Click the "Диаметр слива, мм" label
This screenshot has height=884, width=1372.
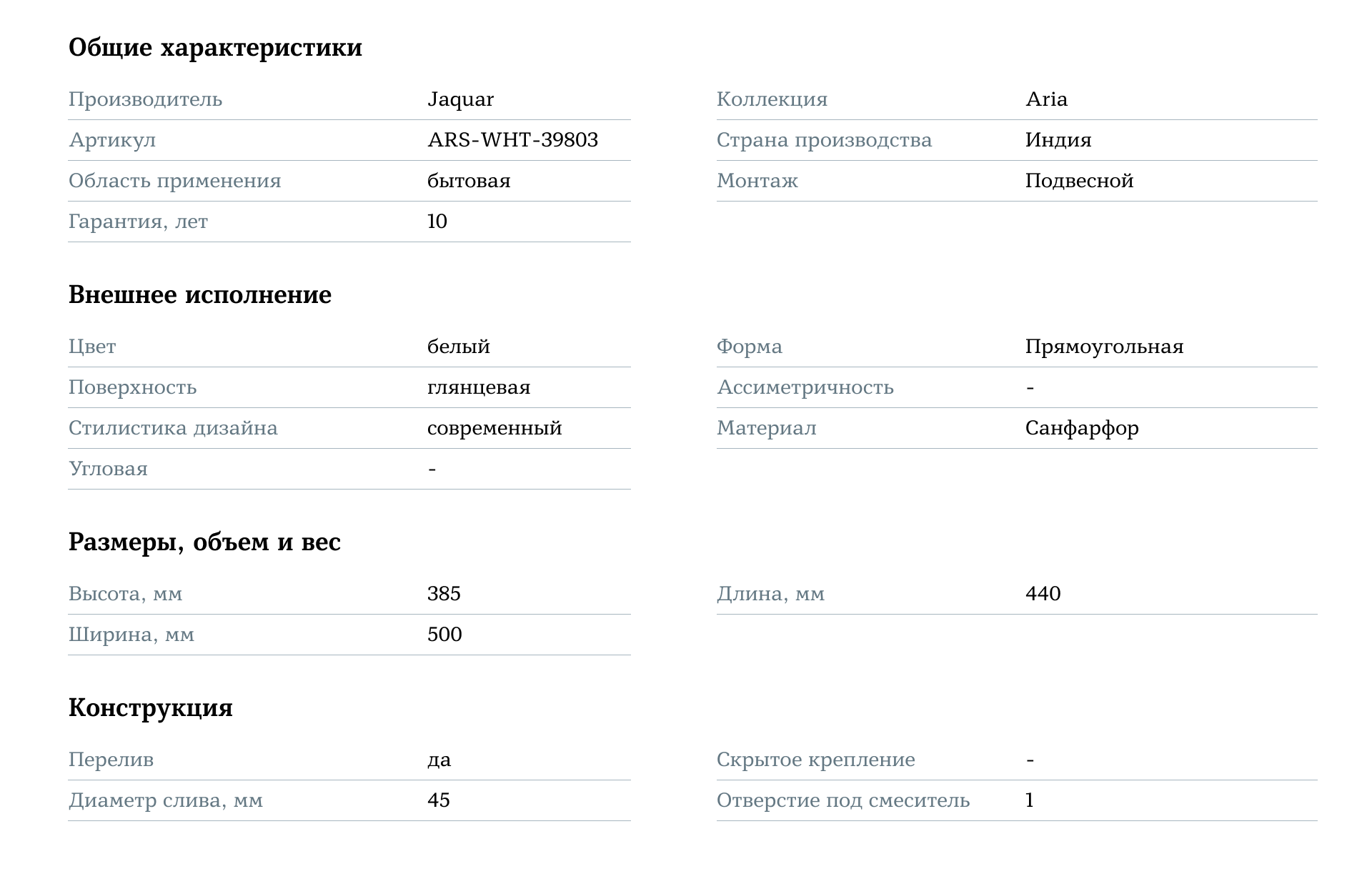click(x=166, y=800)
